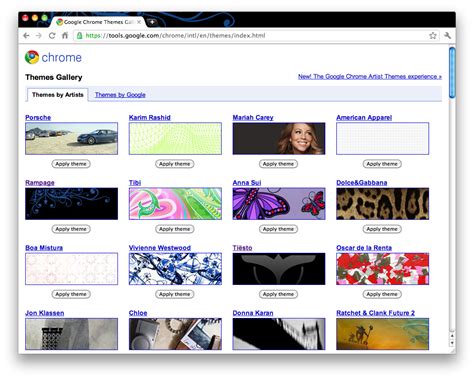
Task: Click the Porsche car thumbnail
Action: [71, 138]
